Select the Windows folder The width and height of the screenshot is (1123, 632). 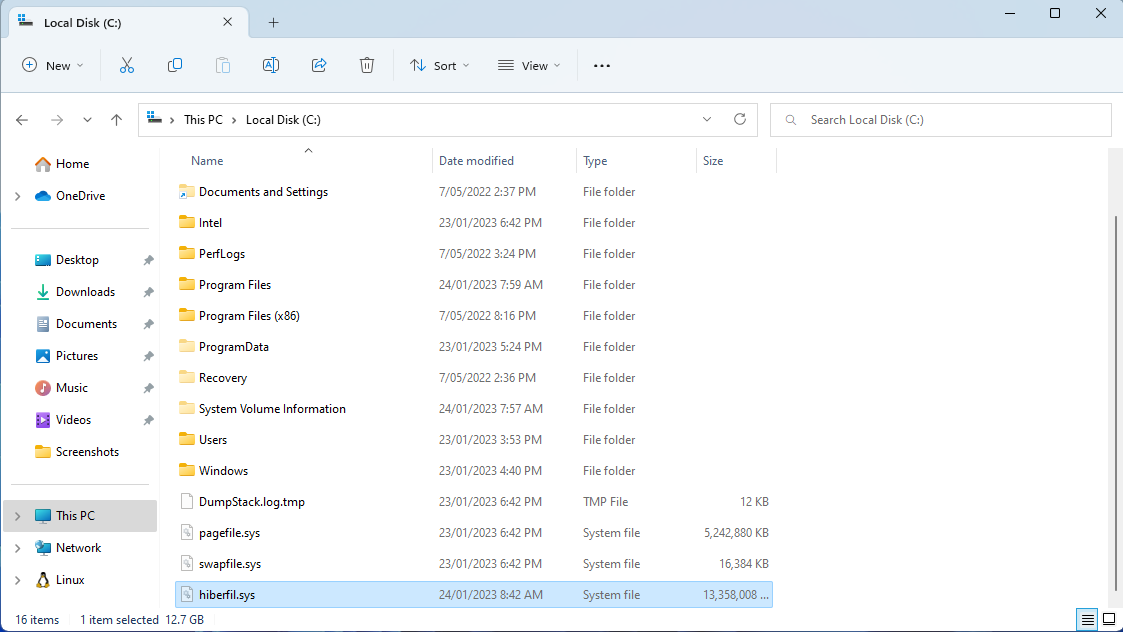coord(474,471)
